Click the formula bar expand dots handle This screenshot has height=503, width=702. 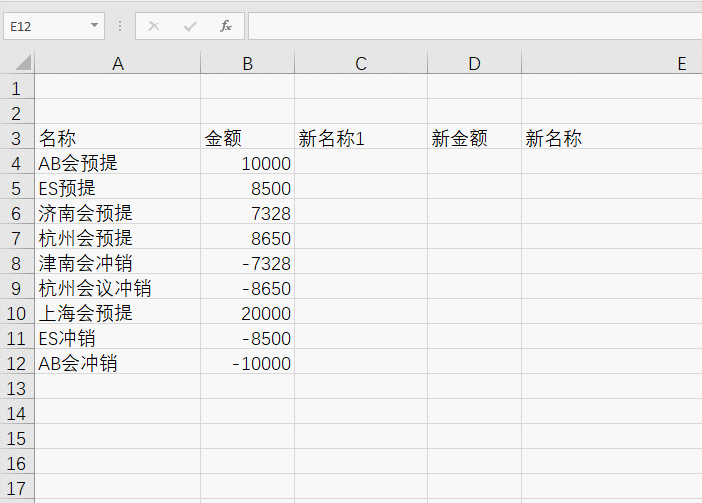coord(120,26)
